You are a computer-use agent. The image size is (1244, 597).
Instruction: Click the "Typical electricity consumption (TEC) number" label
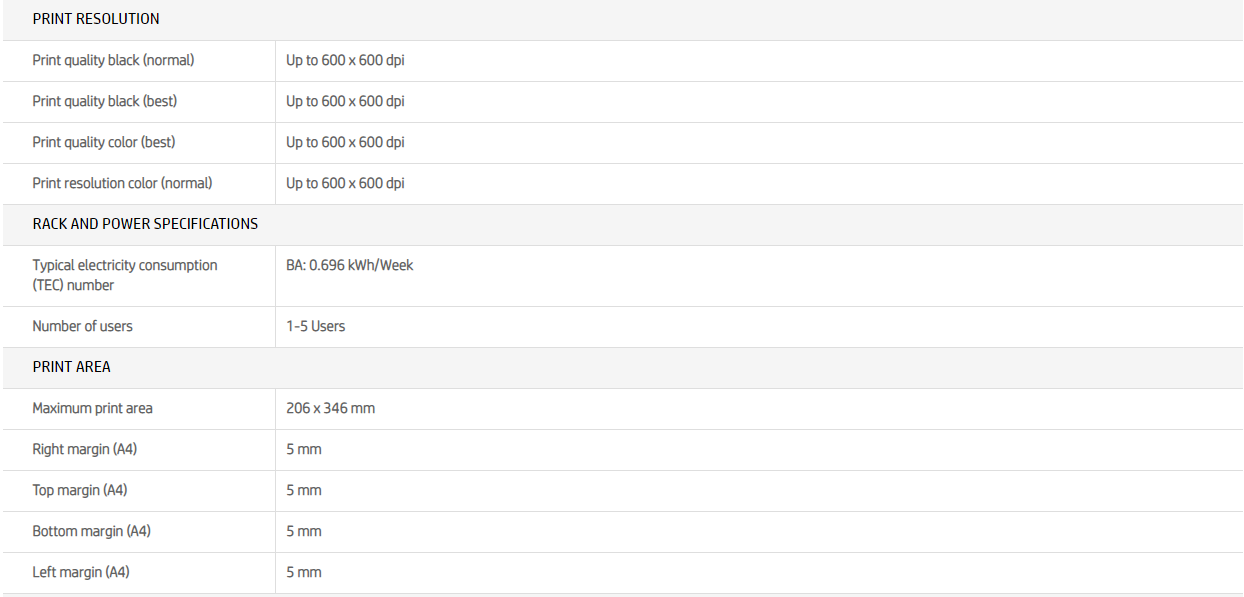124,275
